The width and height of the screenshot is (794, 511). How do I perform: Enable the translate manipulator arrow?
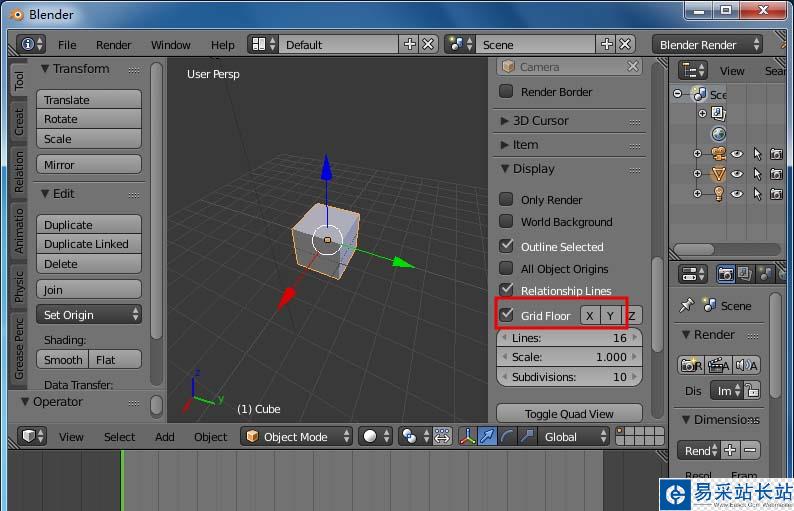click(487, 436)
